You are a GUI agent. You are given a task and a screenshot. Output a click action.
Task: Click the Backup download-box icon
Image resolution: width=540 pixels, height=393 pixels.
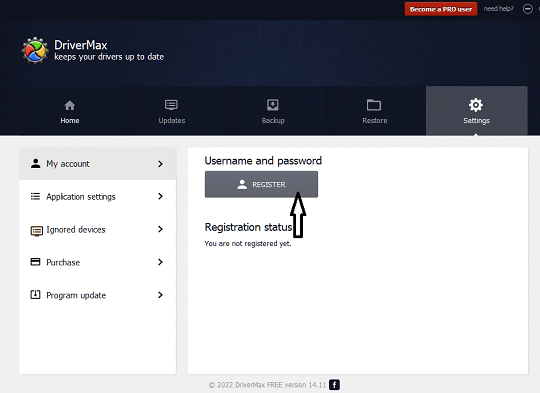coord(273,105)
